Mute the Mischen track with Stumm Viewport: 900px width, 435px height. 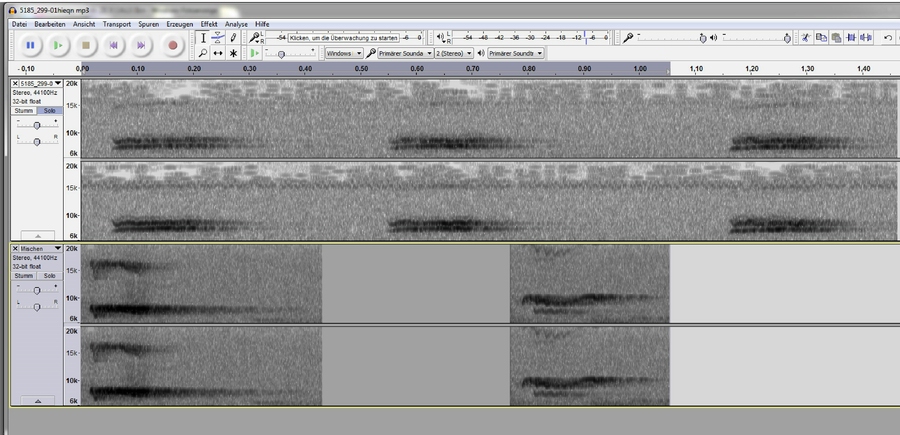coord(24,275)
